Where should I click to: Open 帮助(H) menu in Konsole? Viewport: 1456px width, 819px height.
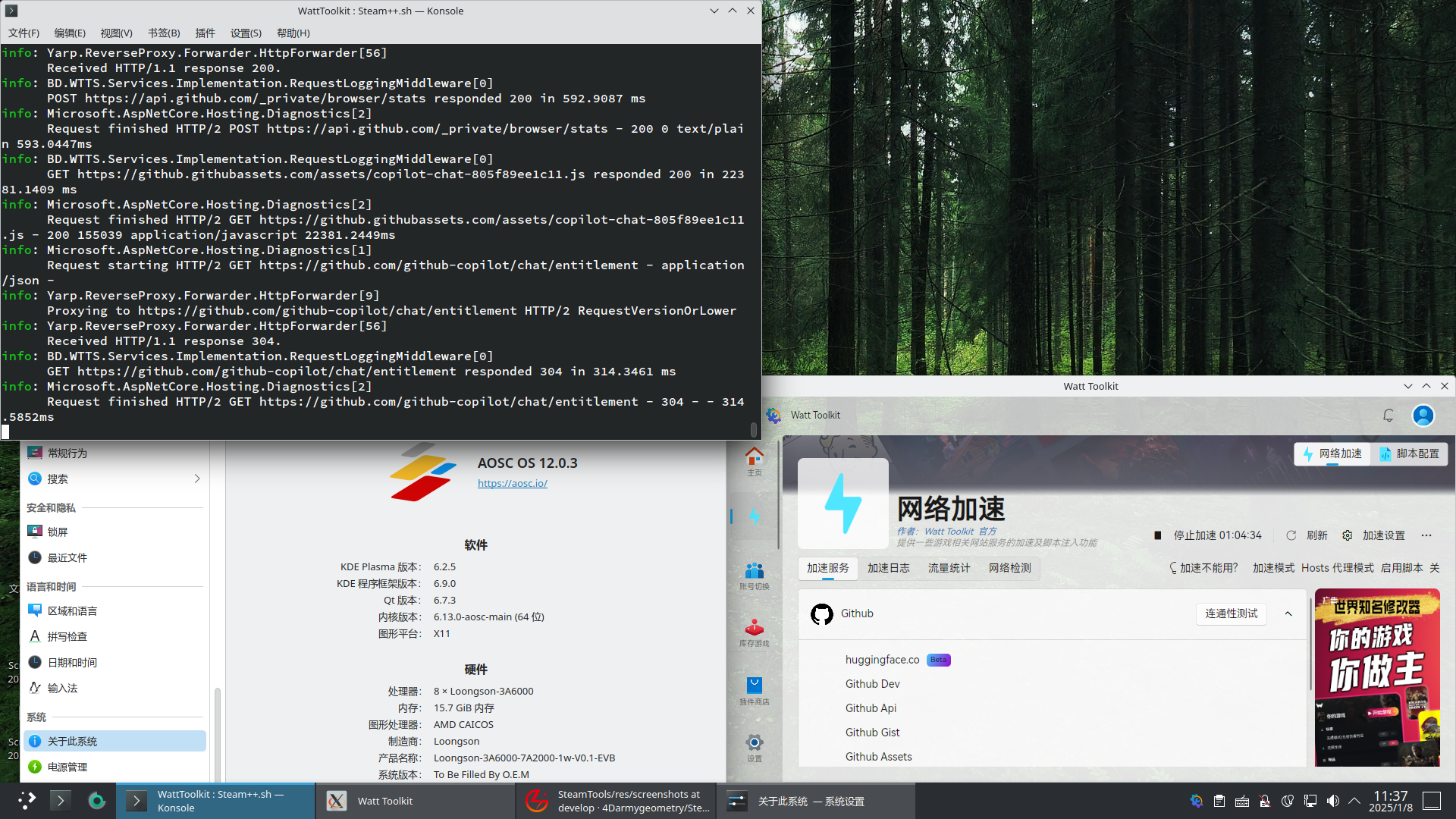[293, 33]
